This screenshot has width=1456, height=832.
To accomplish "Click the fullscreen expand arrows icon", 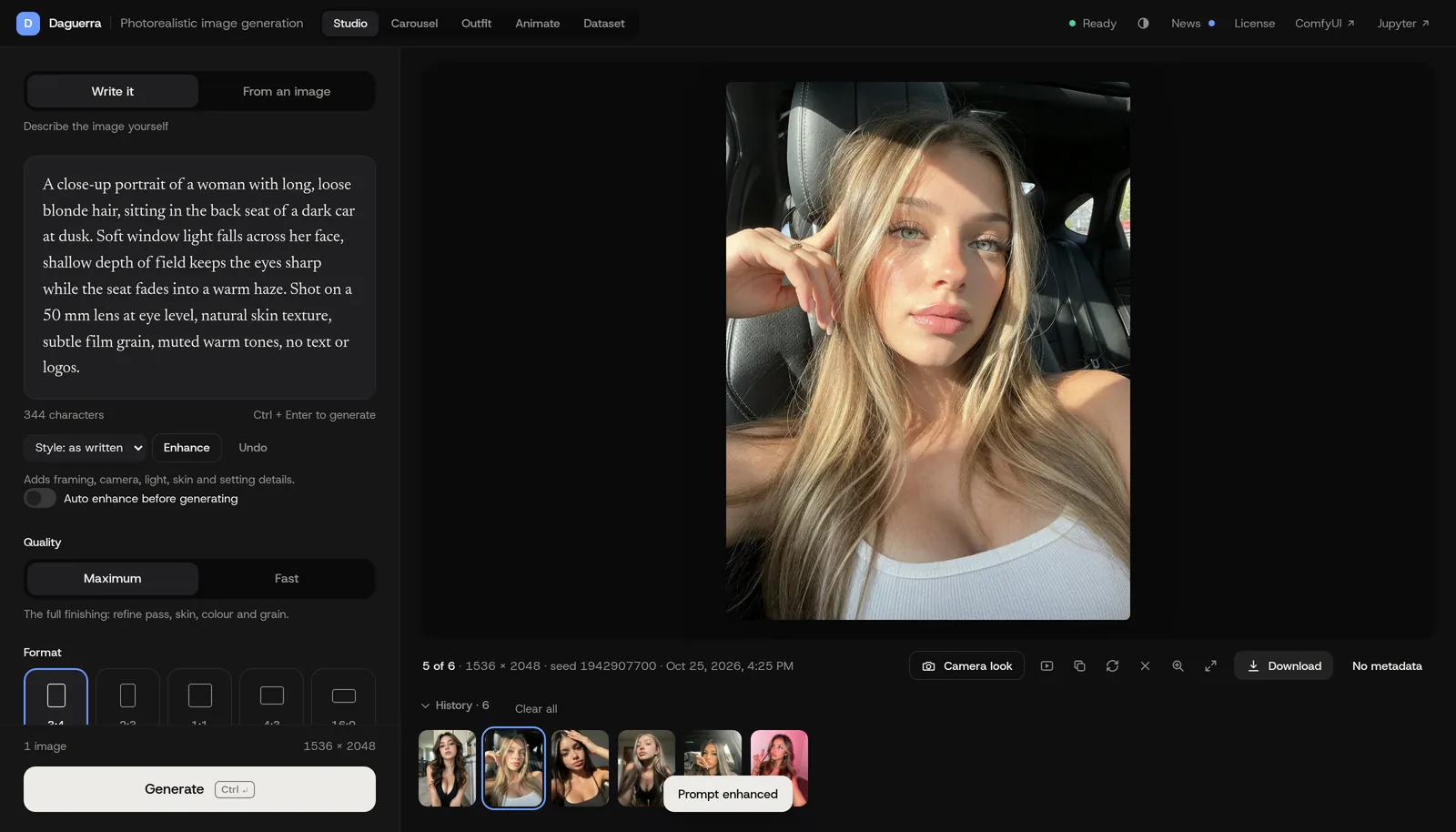I will pos(1210,665).
